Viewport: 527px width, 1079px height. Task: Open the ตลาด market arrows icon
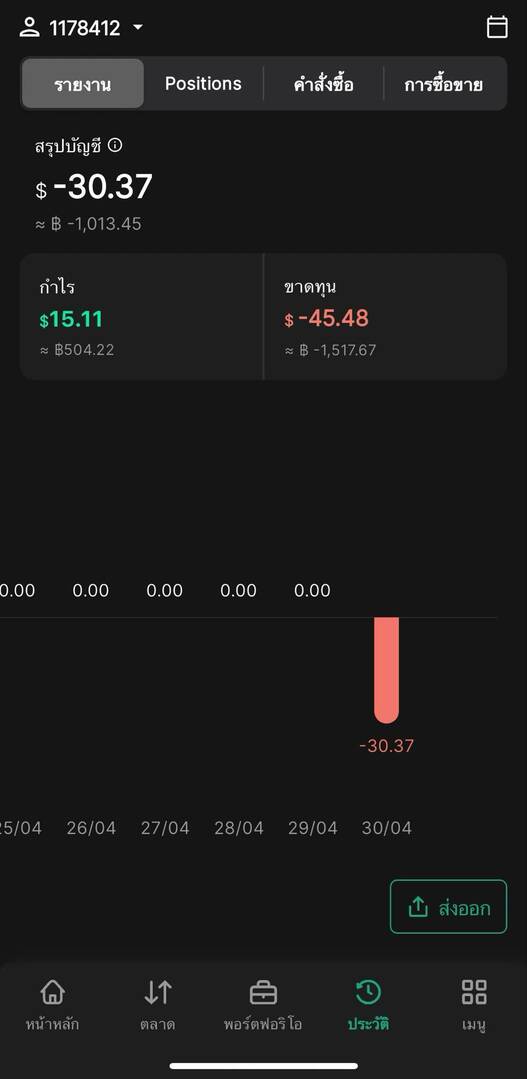pos(158,992)
